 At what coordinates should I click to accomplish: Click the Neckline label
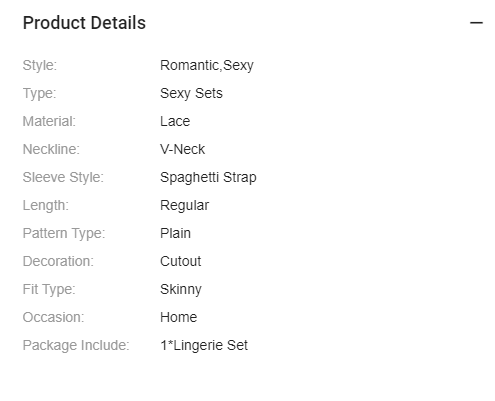point(51,149)
